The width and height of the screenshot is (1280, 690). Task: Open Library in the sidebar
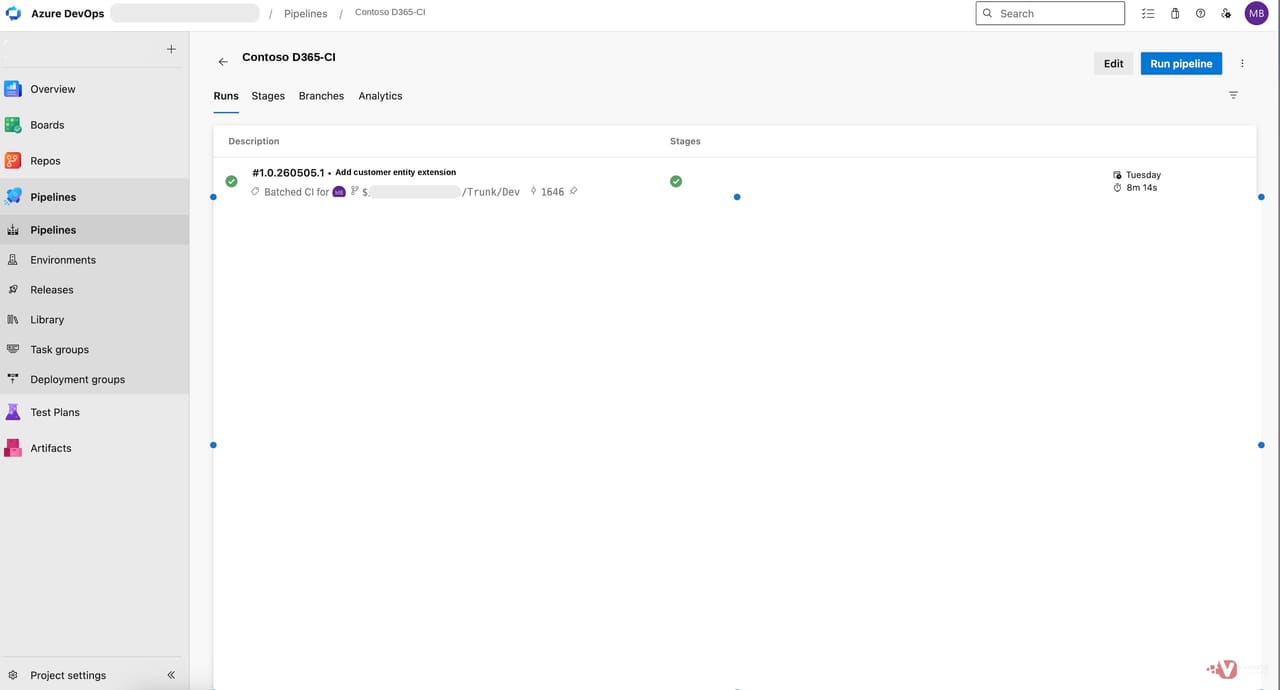coord(47,320)
